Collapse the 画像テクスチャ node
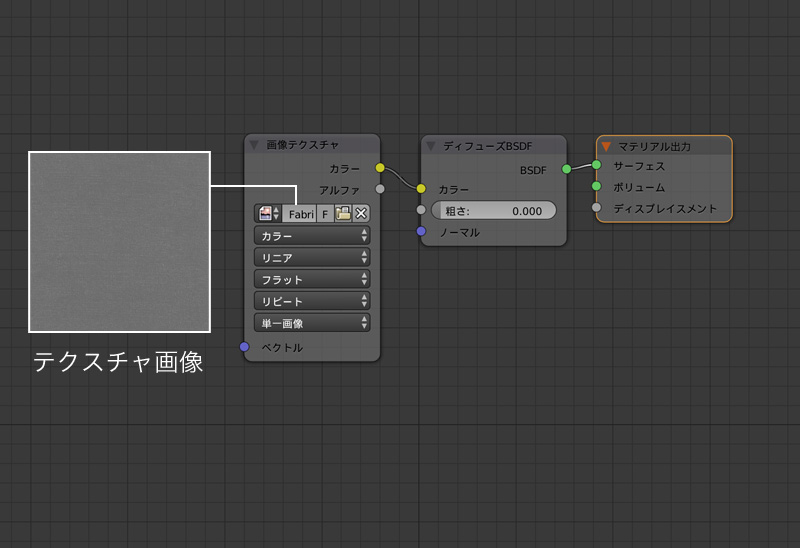 pyautogui.click(x=254, y=145)
